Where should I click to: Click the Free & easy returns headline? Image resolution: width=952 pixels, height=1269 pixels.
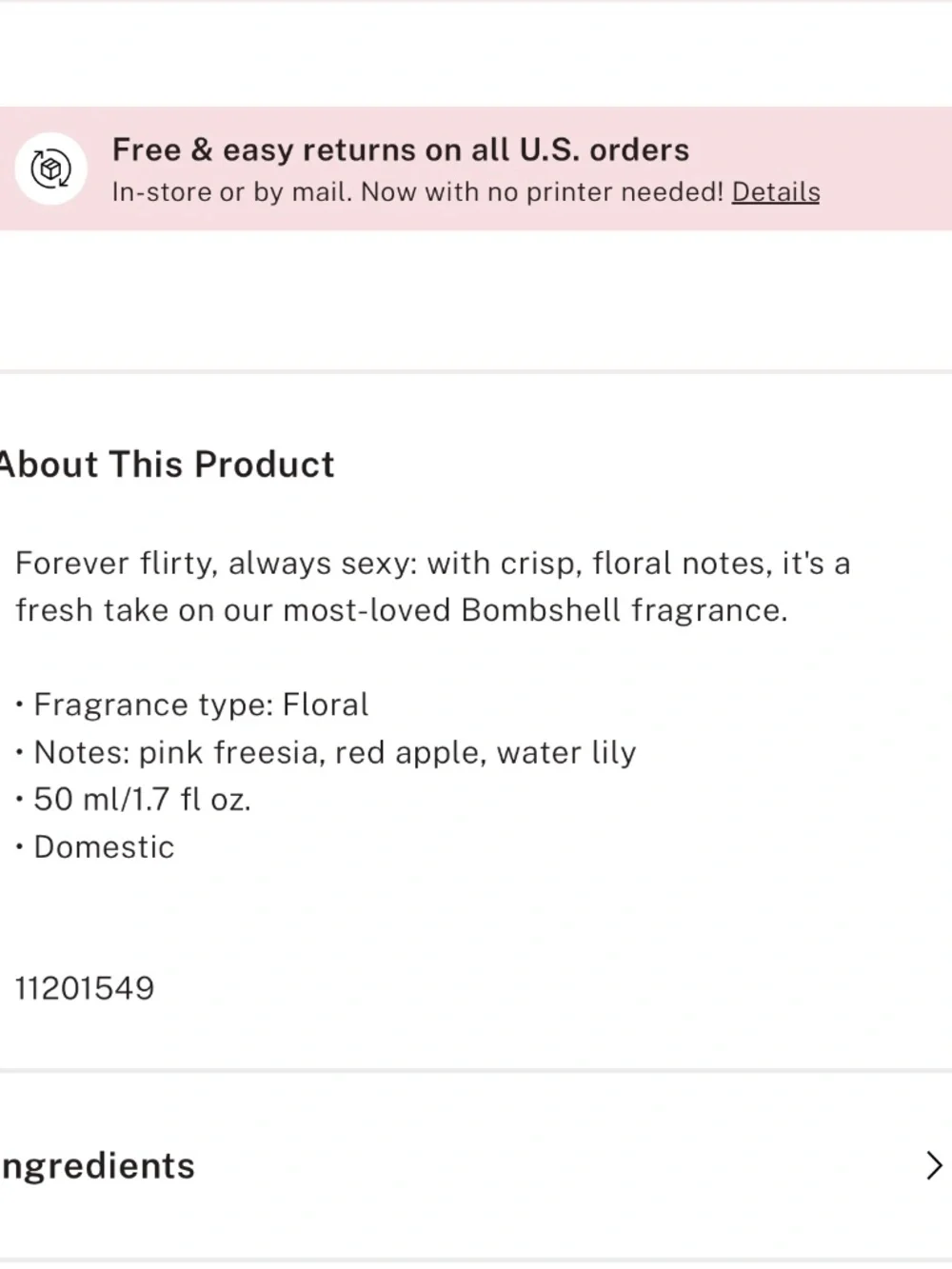coord(401,149)
